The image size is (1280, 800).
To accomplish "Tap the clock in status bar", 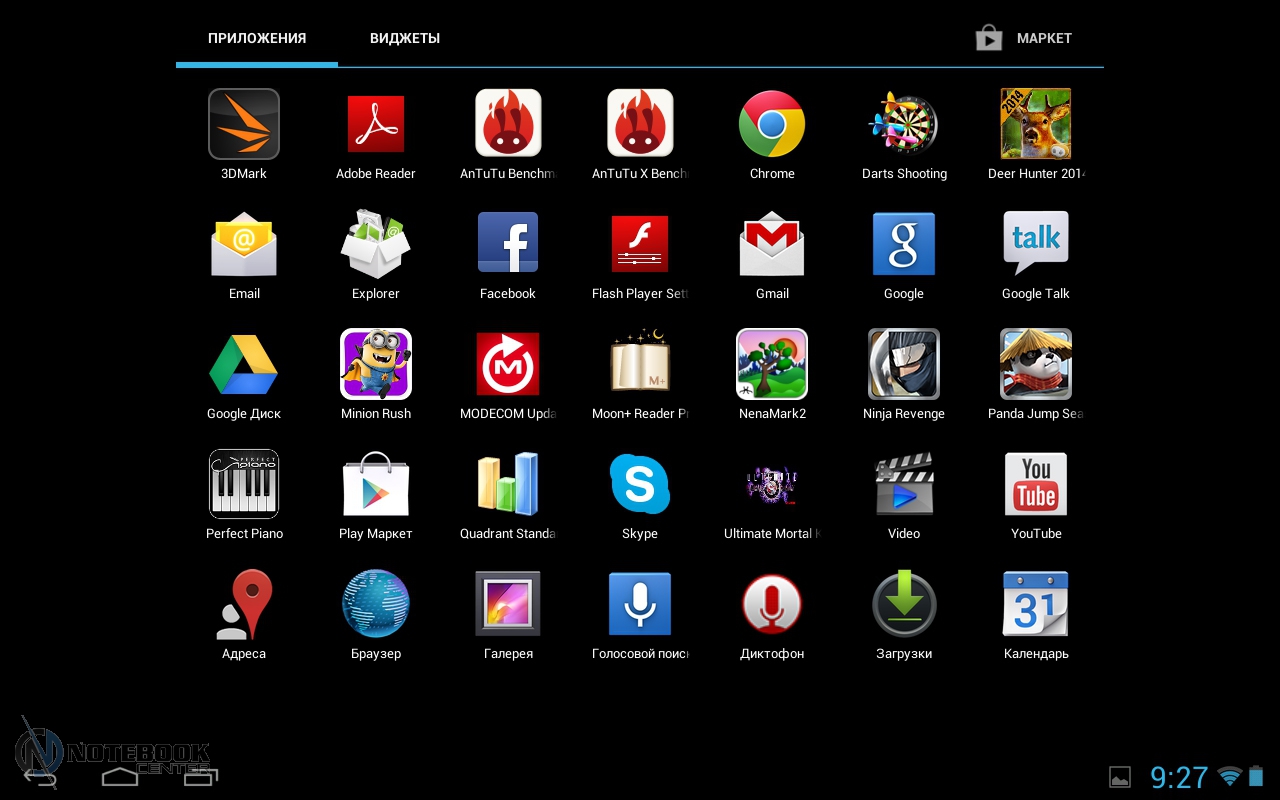I will 1179,777.
